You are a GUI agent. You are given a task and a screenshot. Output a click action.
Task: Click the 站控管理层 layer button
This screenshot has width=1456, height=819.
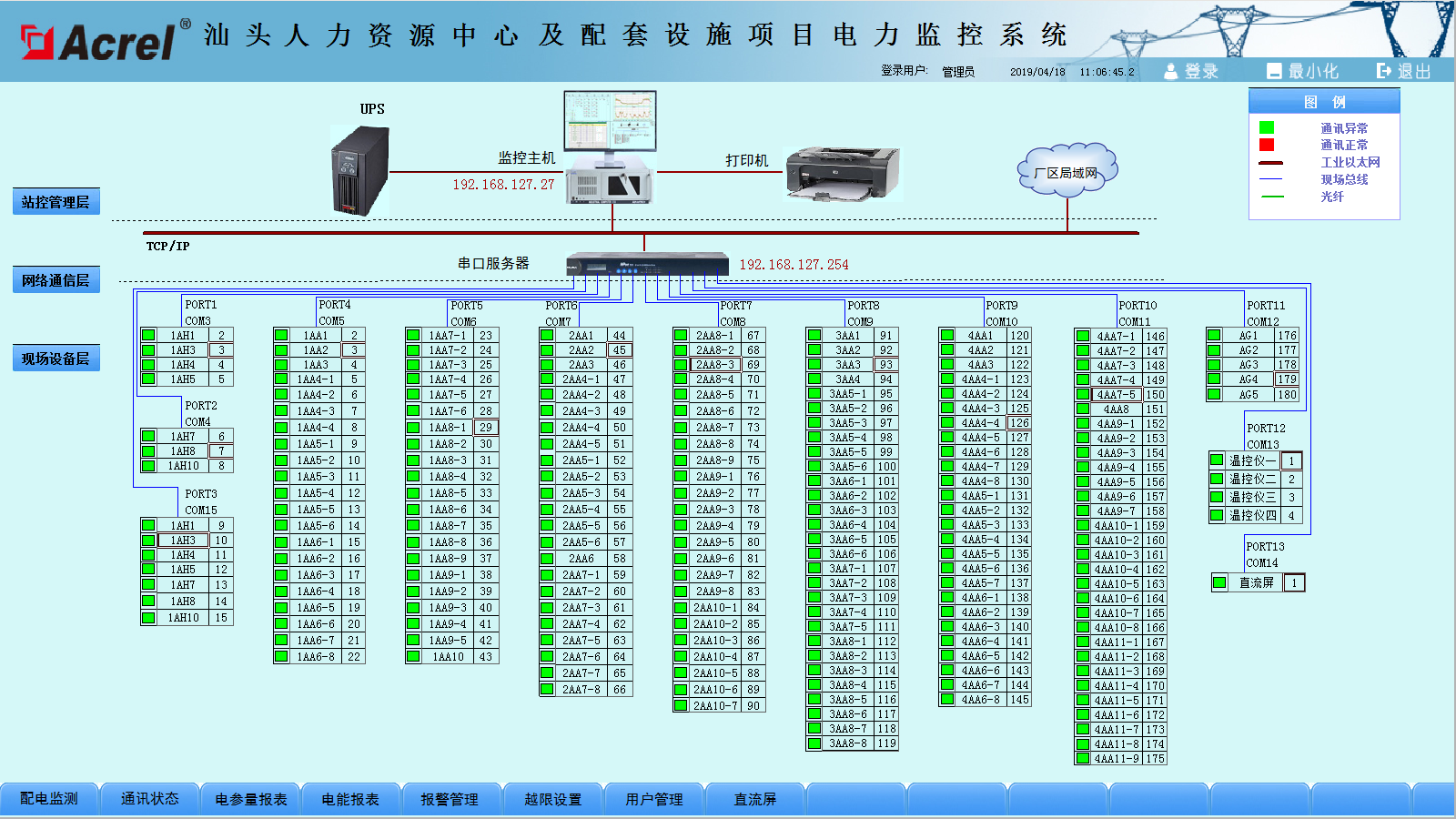click(x=56, y=202)
